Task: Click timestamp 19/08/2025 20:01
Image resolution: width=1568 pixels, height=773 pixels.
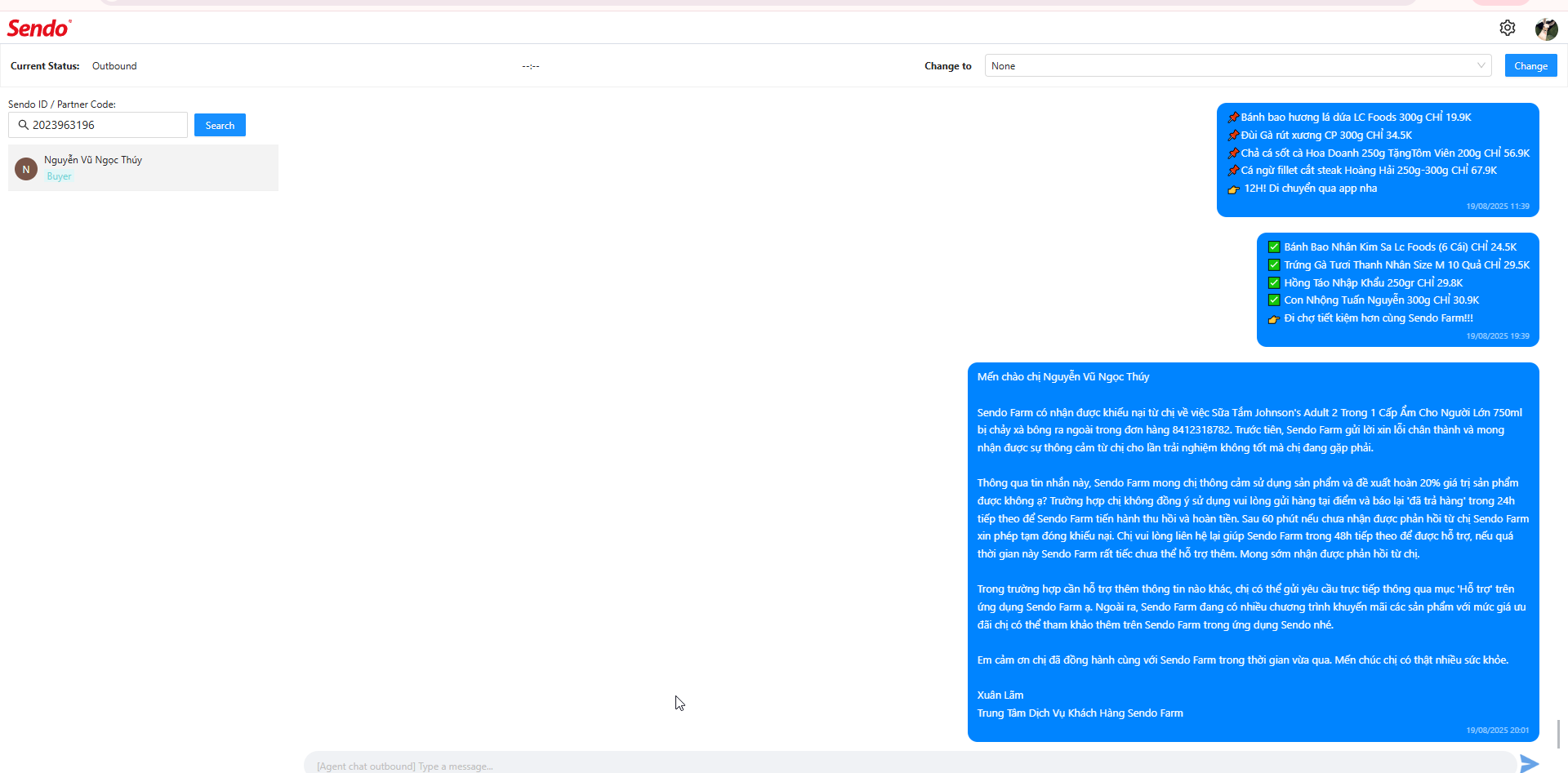Action: (1498, 731)
